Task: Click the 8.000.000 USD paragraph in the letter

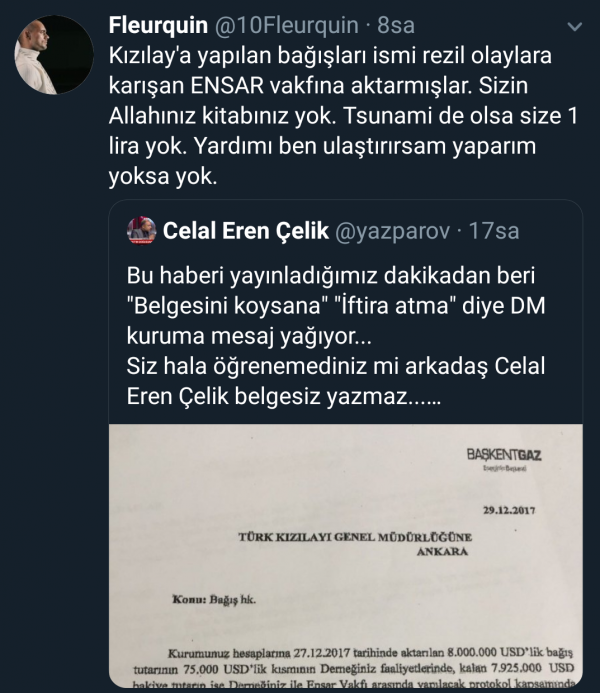Action: tap(353, 668)
